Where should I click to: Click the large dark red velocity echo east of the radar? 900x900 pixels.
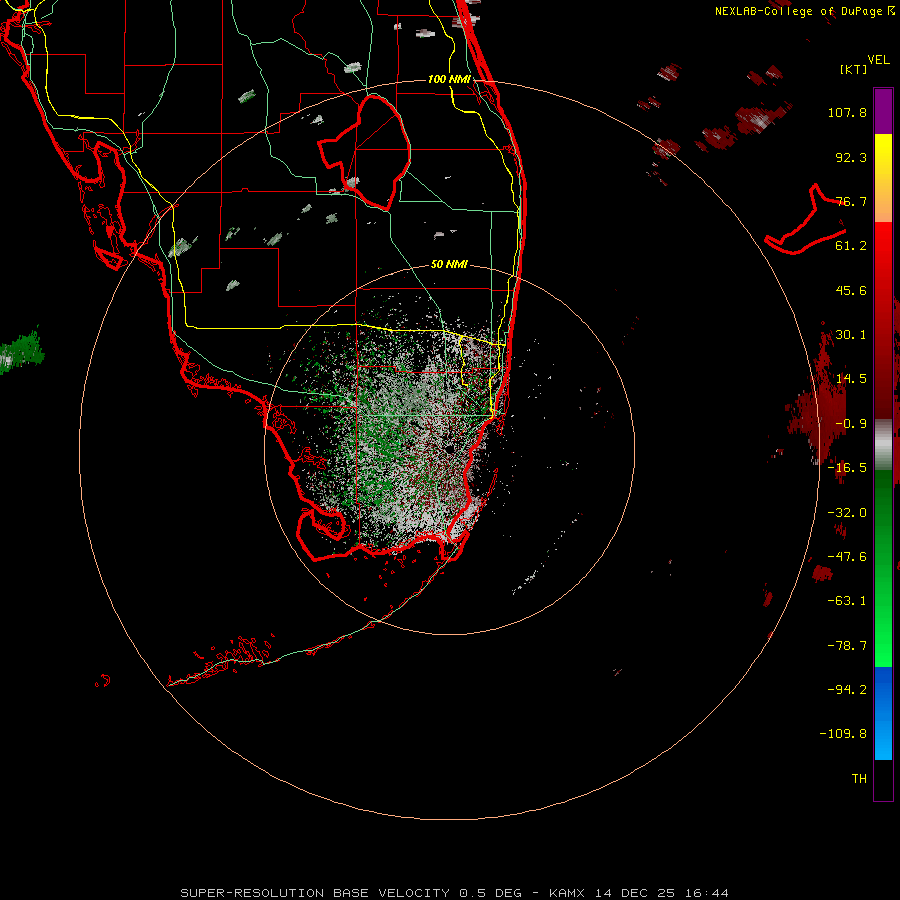[818, 402]
